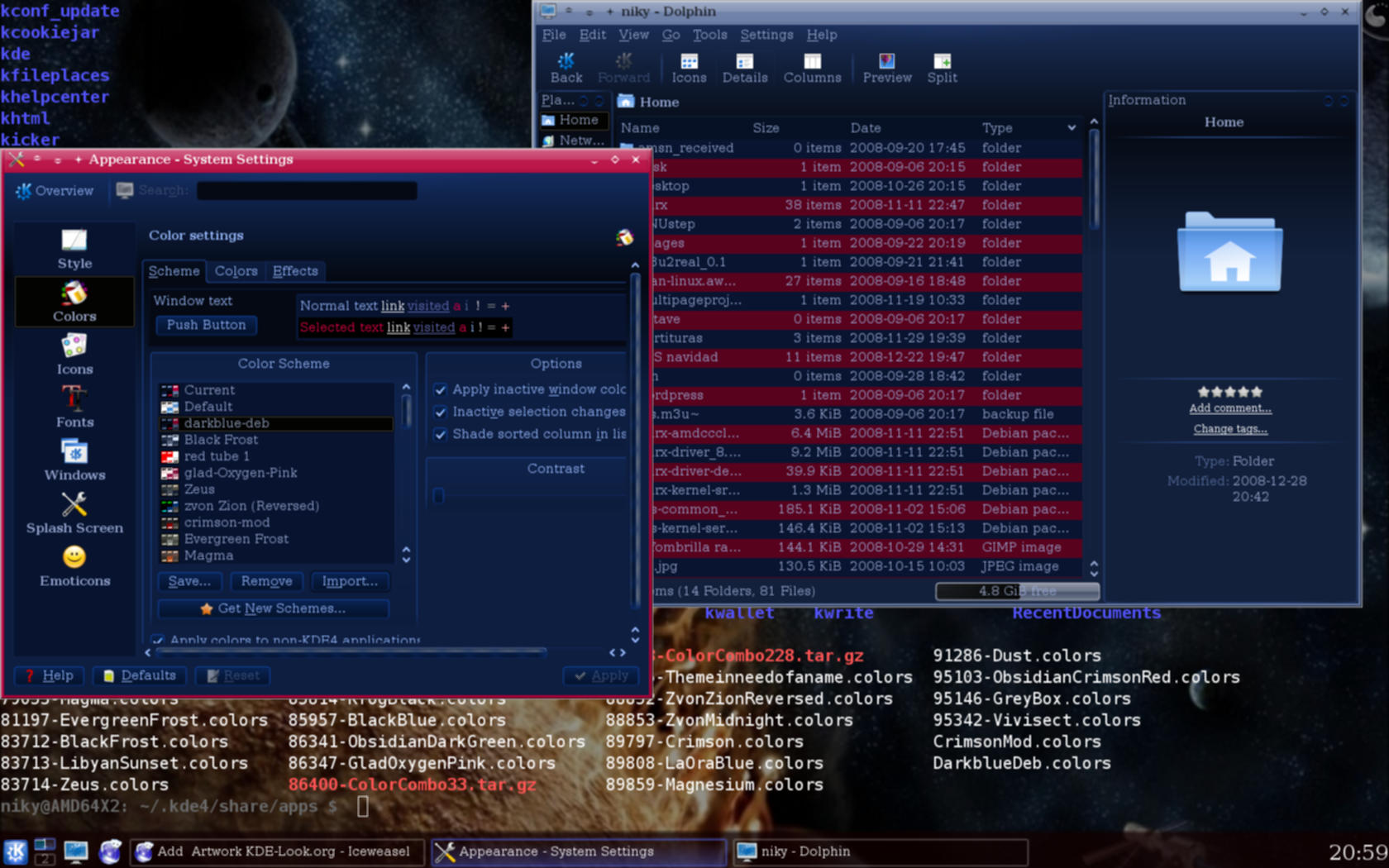The width and height of the screenshot is (1389, 868).
Task: Select Evergreen Frost color scheme
Action: pos(276,539)
